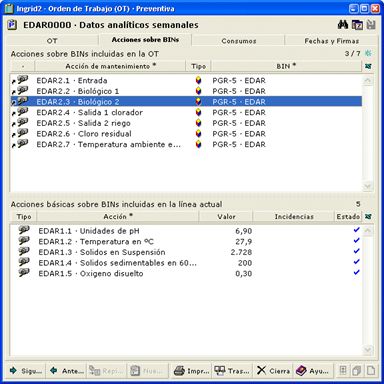
Task: Click the work order icon beside EDAR0000
Action: click(x=12, y=25)
